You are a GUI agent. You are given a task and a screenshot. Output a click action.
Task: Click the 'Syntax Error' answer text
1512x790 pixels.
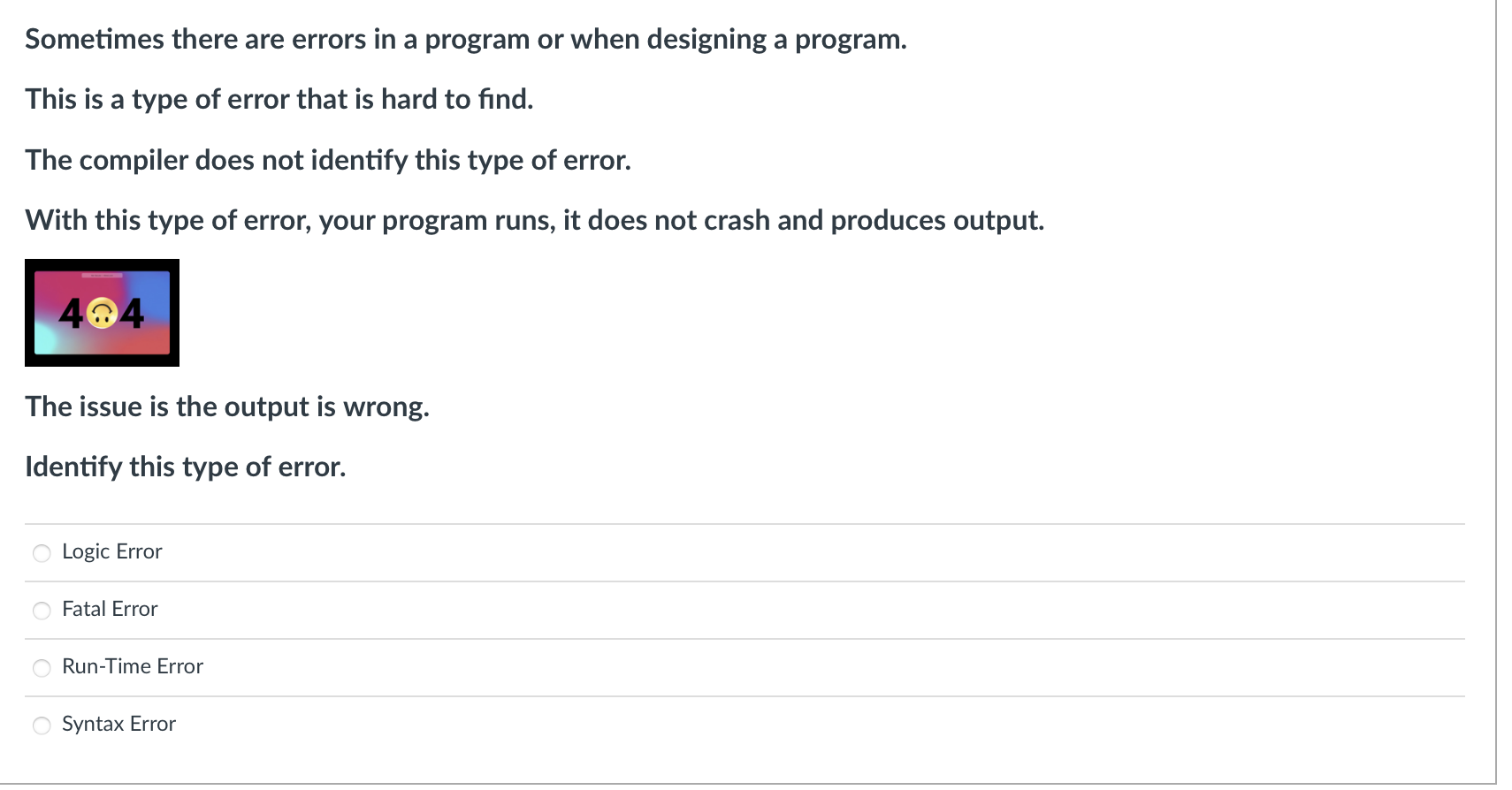click(x=119, y=724)
